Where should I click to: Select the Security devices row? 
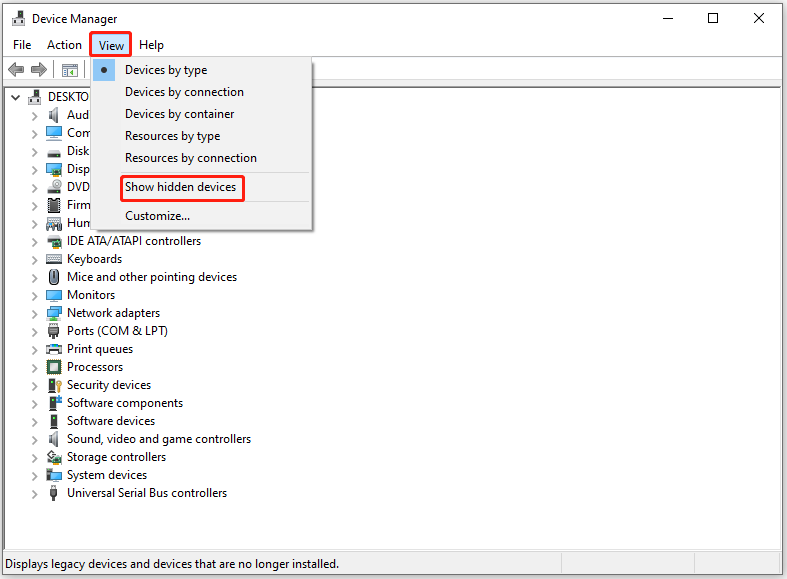pos(109,385)
